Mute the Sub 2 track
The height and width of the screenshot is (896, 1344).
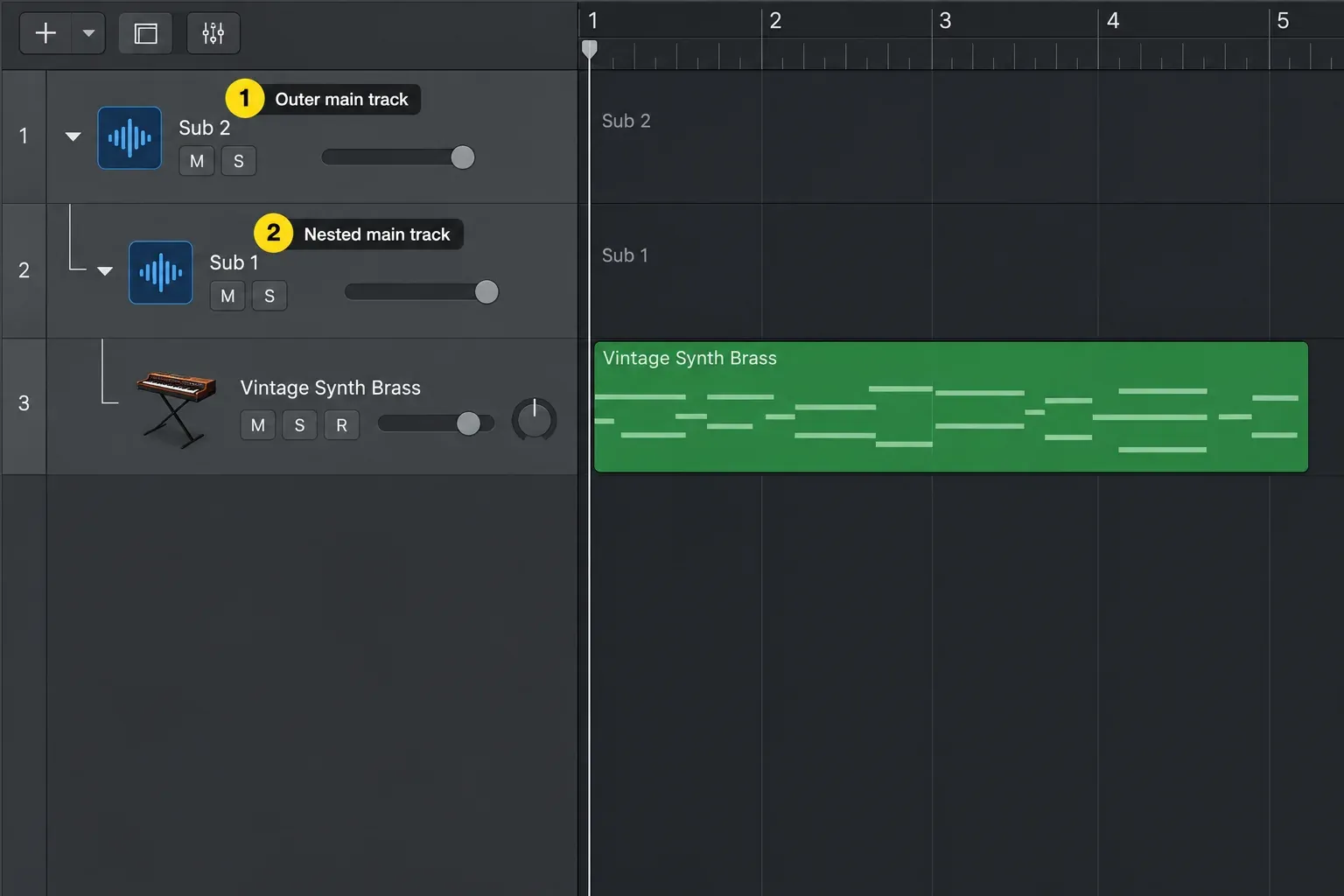coord(197,161)
